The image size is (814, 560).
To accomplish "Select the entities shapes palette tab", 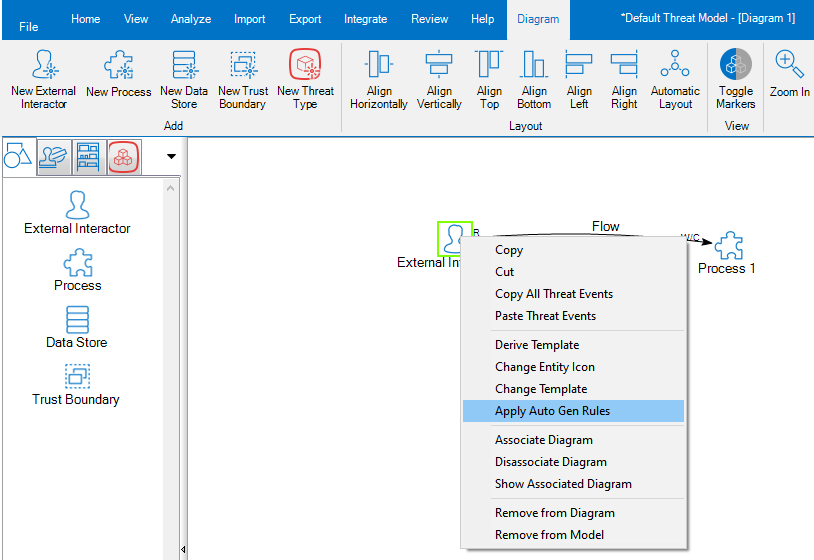I will click(19, 156).
